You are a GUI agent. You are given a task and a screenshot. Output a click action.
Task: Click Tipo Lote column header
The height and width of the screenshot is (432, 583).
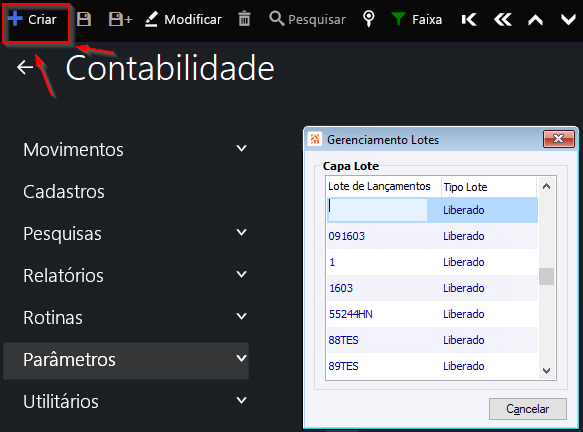(x=465, y=187)
